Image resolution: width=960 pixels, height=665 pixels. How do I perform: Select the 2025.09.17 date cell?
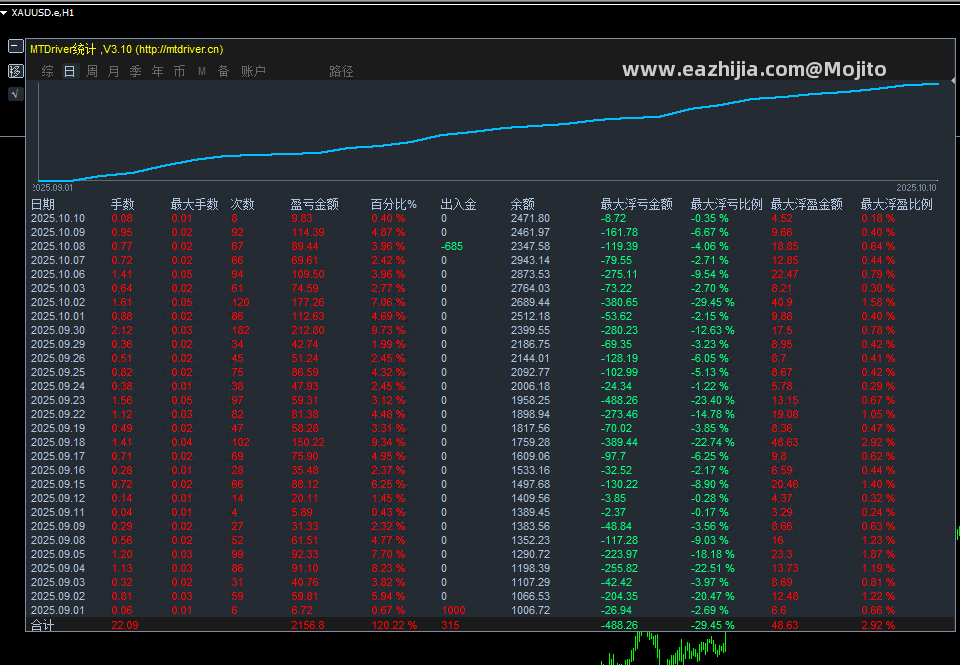(58, 457)
